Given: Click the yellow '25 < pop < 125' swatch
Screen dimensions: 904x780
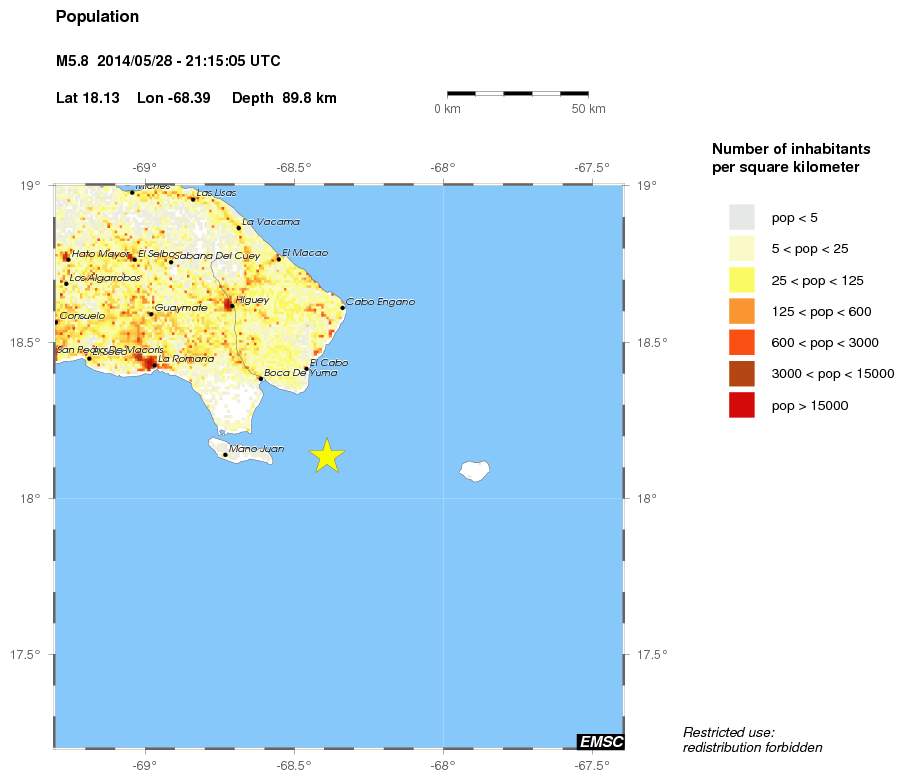Looking at the screenshot, I should click(x=741, y=280).
